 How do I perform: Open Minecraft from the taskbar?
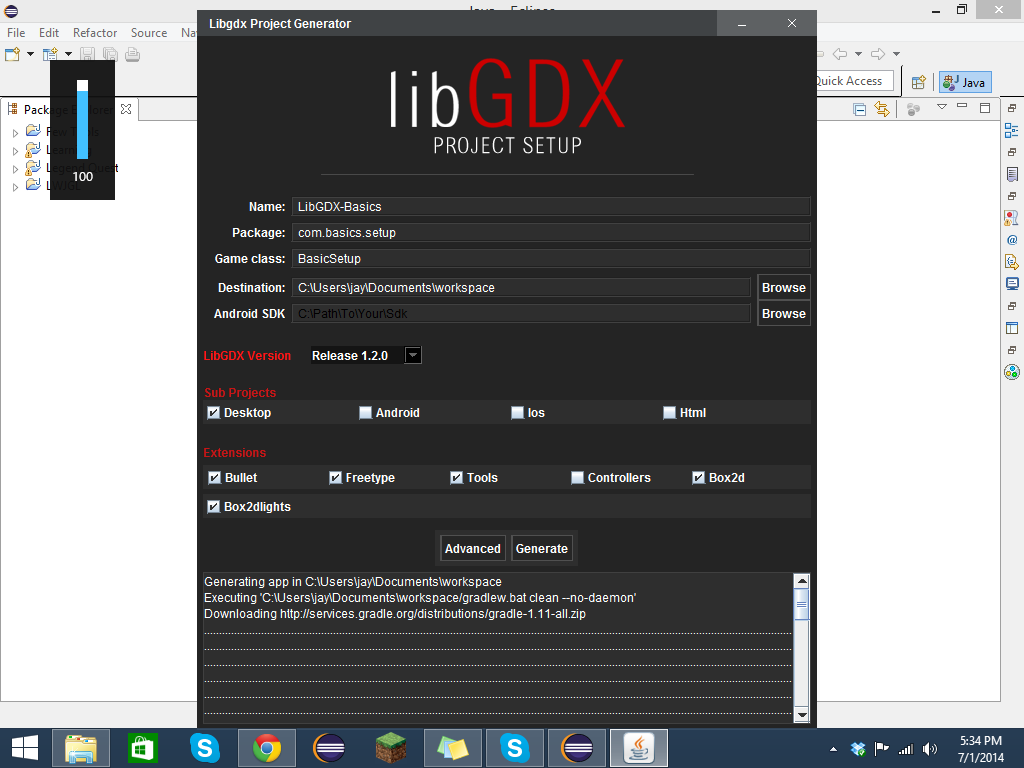point(391,748)
